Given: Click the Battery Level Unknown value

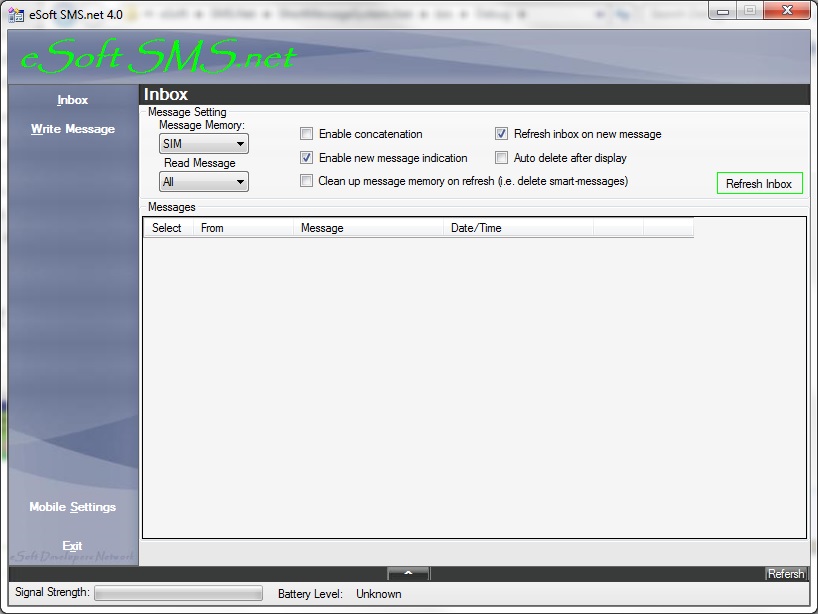Looking at the screenshot, I should pos(379,594).
